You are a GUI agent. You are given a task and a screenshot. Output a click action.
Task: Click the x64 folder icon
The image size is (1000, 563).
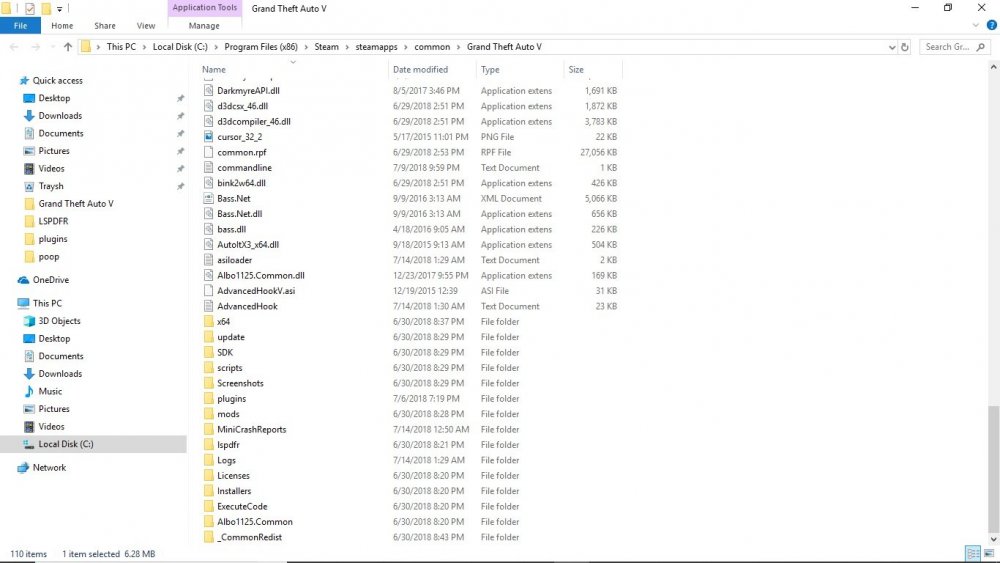(208, 321)
